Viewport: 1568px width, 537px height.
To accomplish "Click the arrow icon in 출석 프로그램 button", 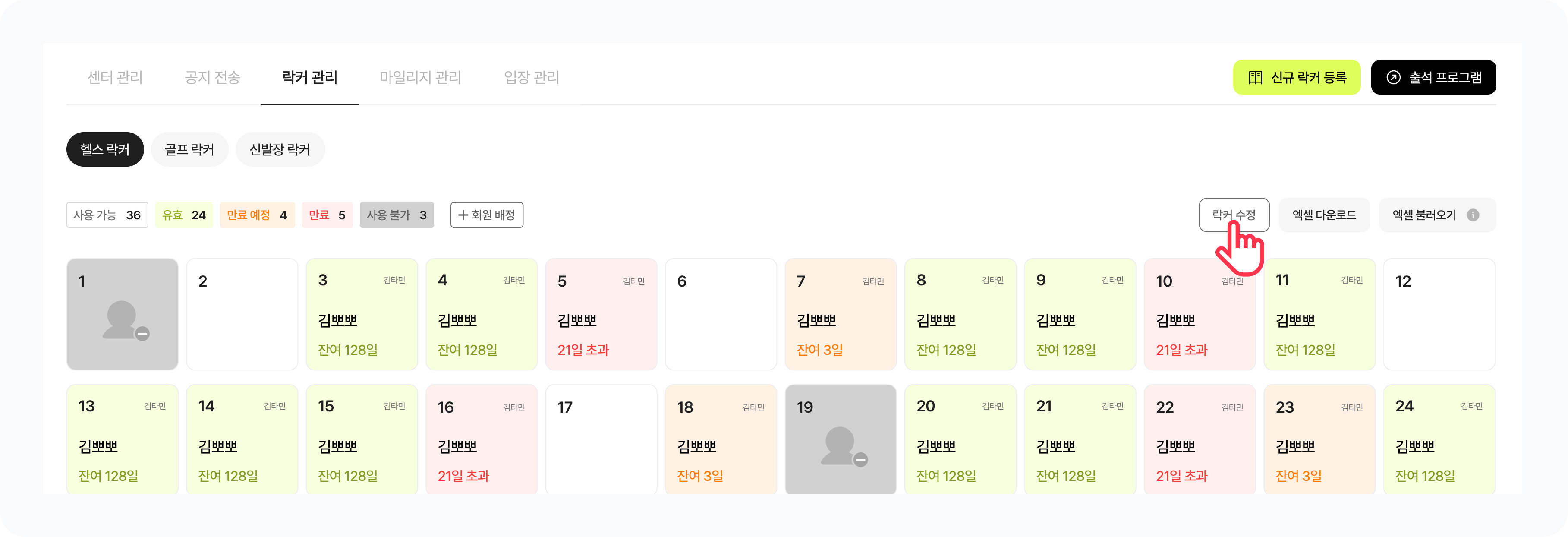I will click(x=1393, y=77).
